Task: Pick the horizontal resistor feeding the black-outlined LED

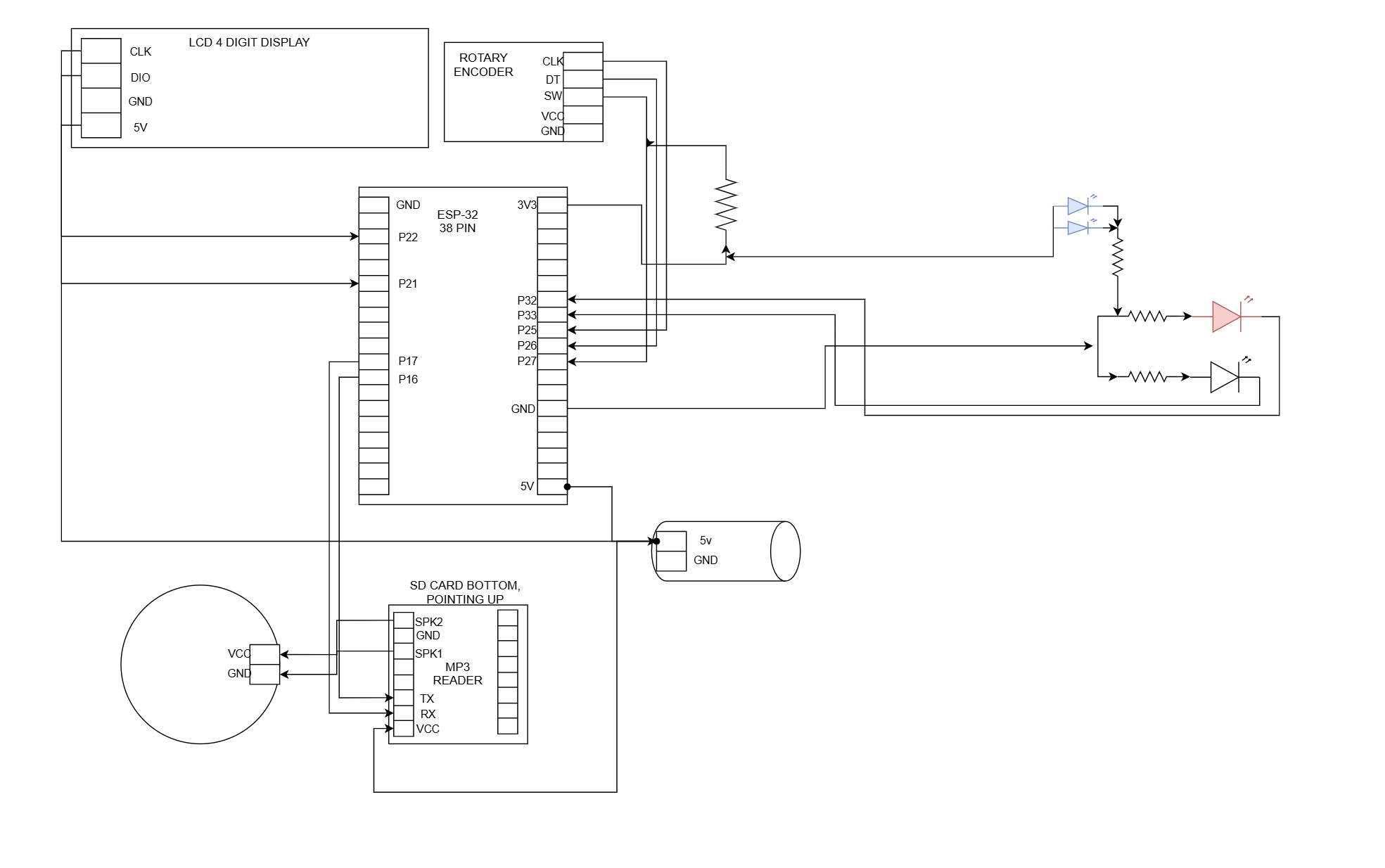Action: click(1148, 377)
